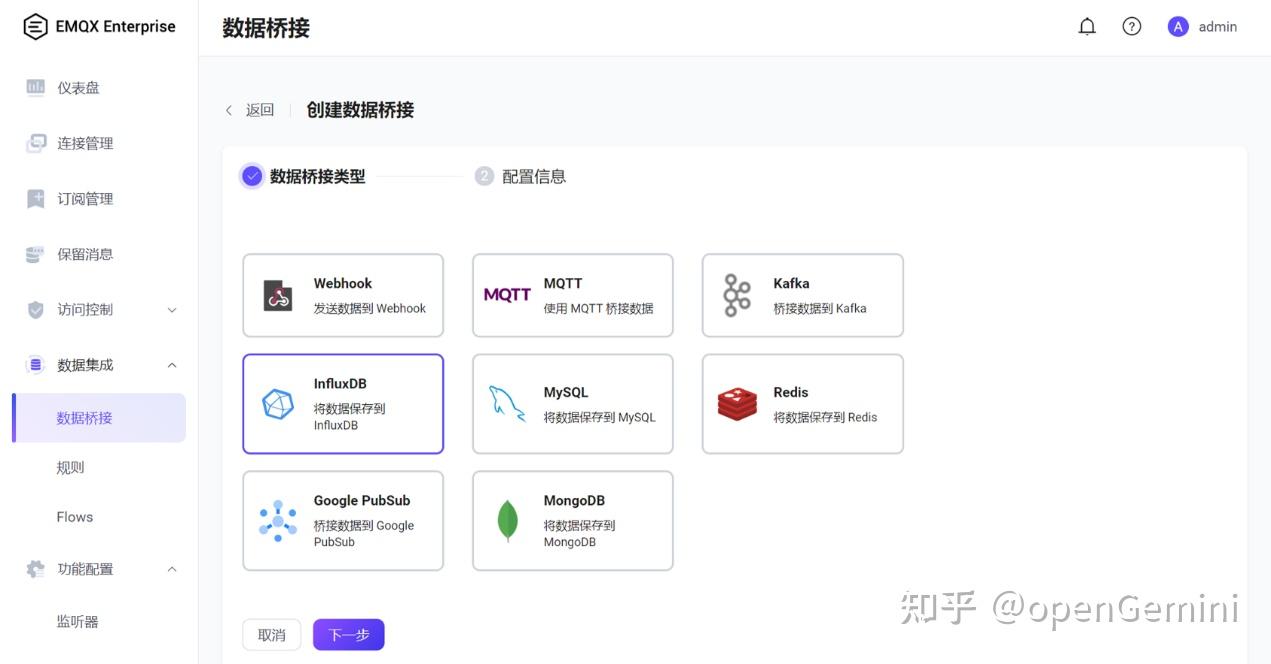Viewport: 1271px width, 664px height.
Task: Click the 配置信息 step label
Action: [534, 176]
